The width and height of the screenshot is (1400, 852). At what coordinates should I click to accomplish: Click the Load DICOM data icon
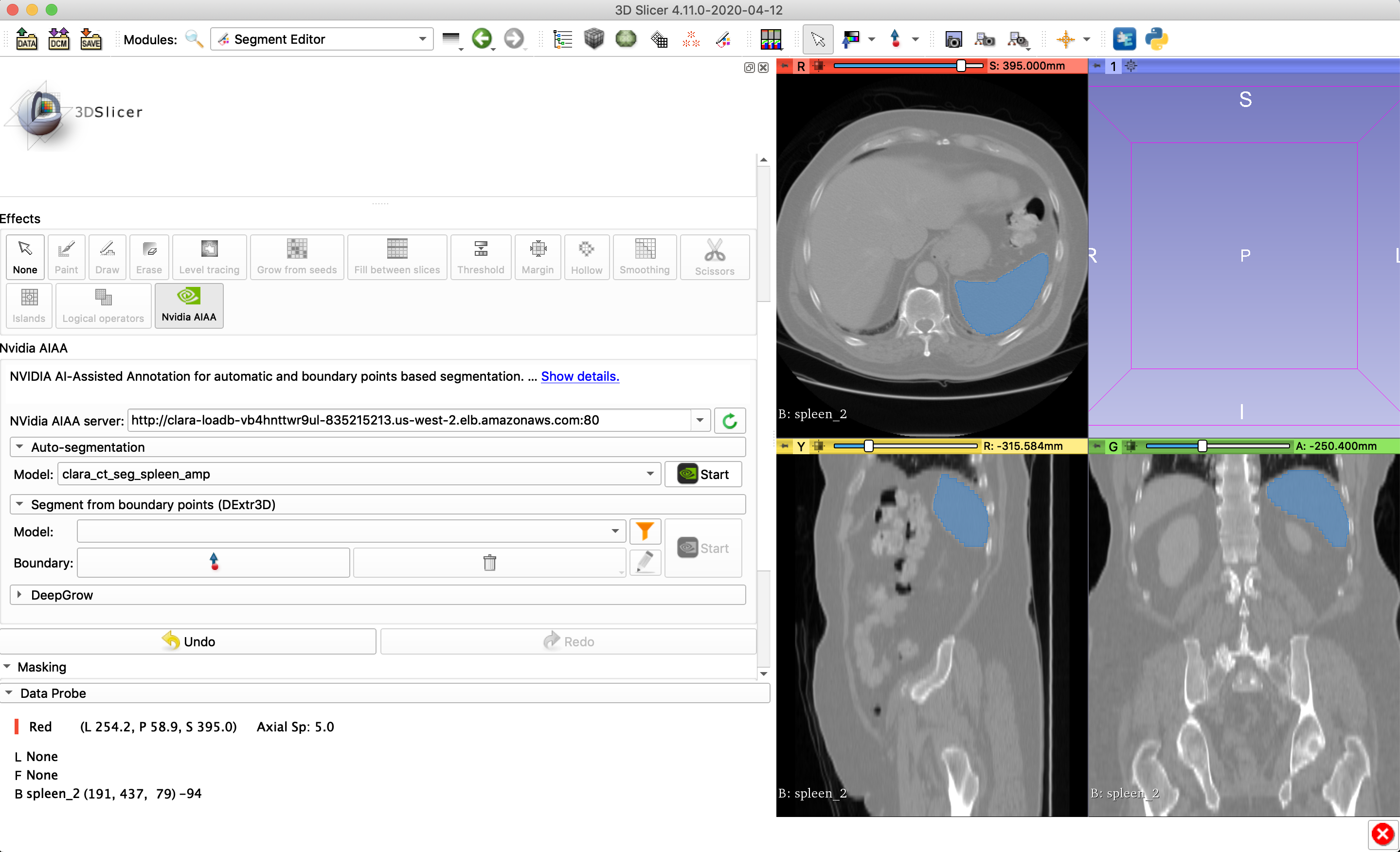tap(58, 38)
